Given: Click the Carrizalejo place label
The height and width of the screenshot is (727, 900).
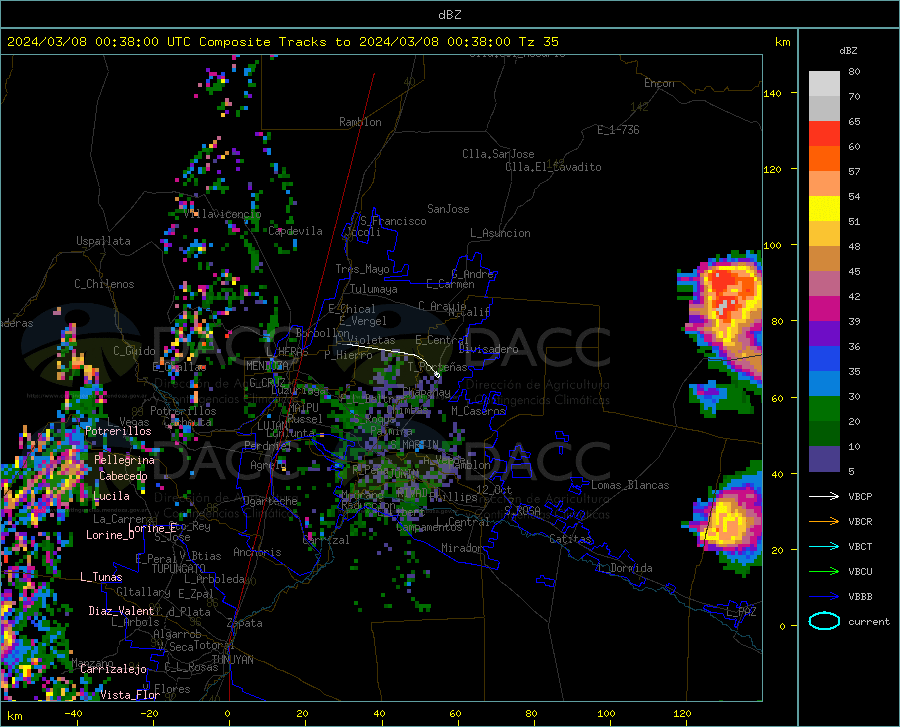Looking at the screenshot, I should coord(113,669).
